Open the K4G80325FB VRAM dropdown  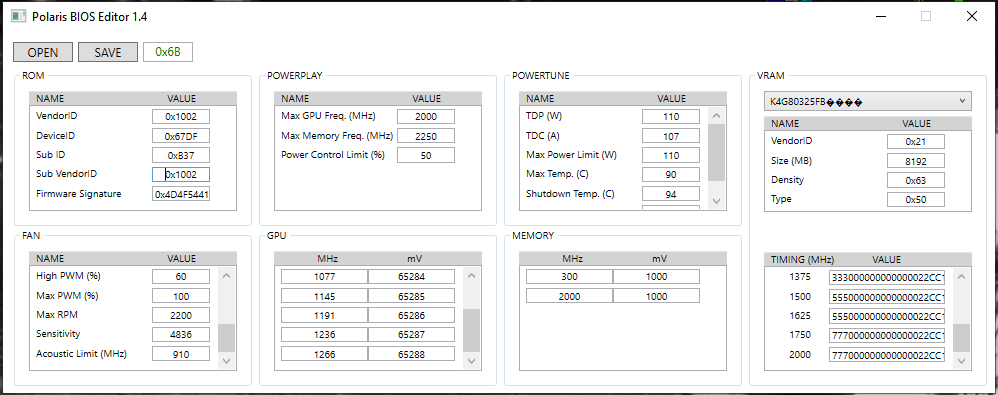click(868, 100)
